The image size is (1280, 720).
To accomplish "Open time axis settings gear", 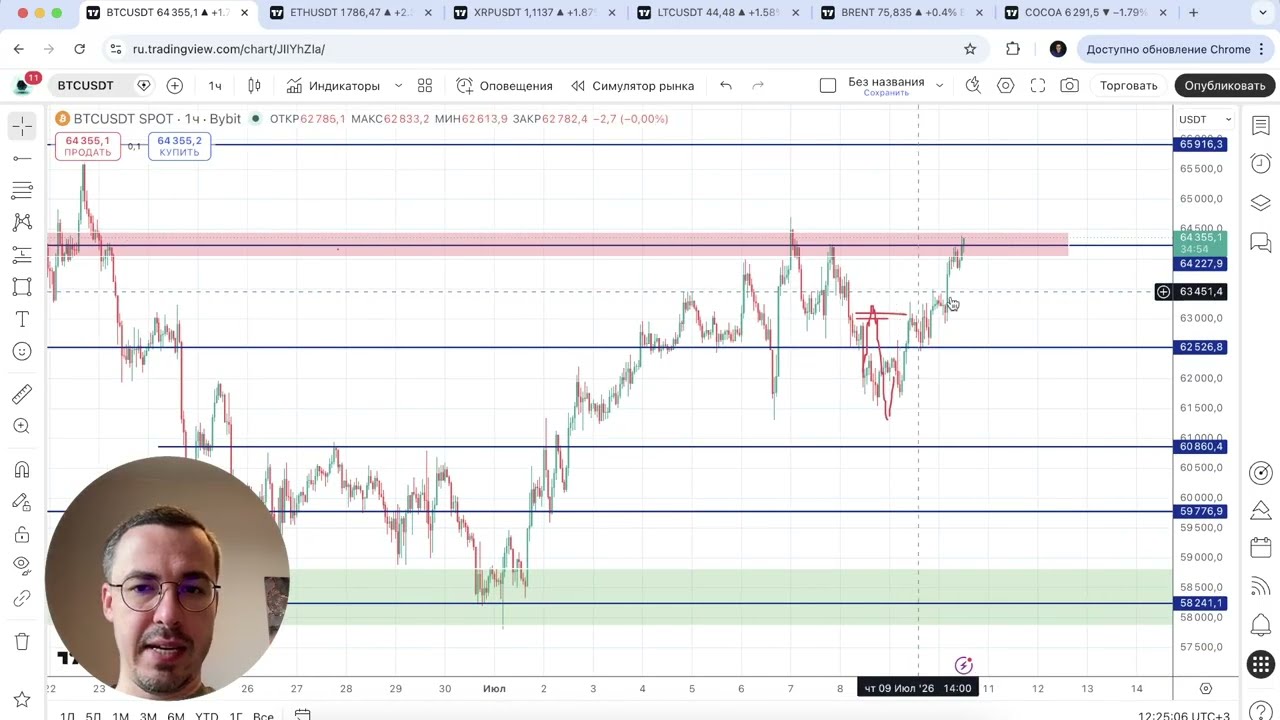I will (1206, 689).
